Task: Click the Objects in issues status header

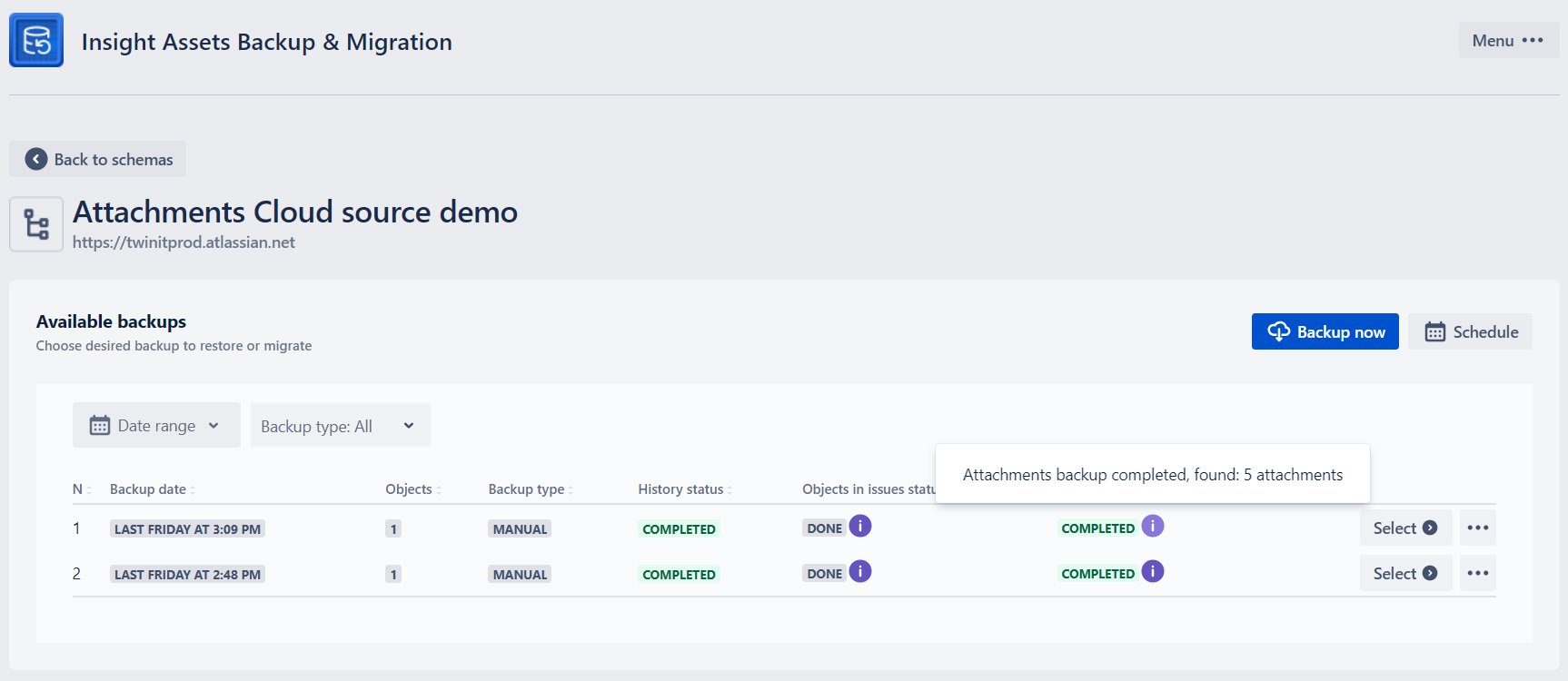Action: [x=868, y=489]
